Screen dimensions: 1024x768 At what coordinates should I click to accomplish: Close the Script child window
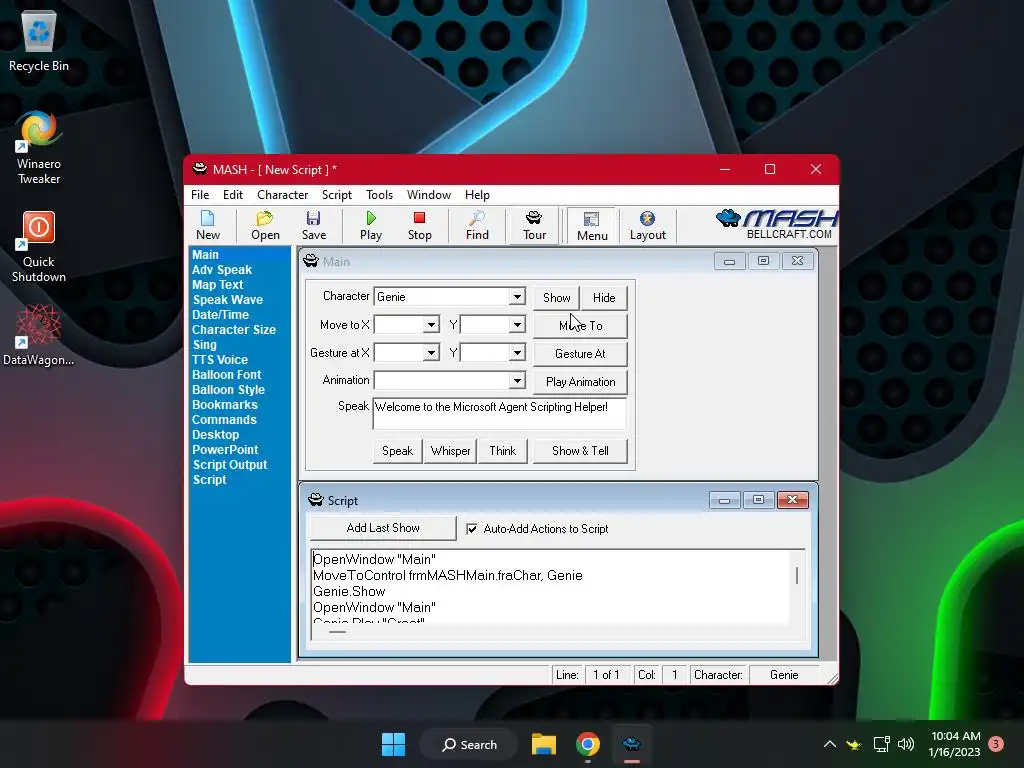pyautogui.click(x=793, y=500)
